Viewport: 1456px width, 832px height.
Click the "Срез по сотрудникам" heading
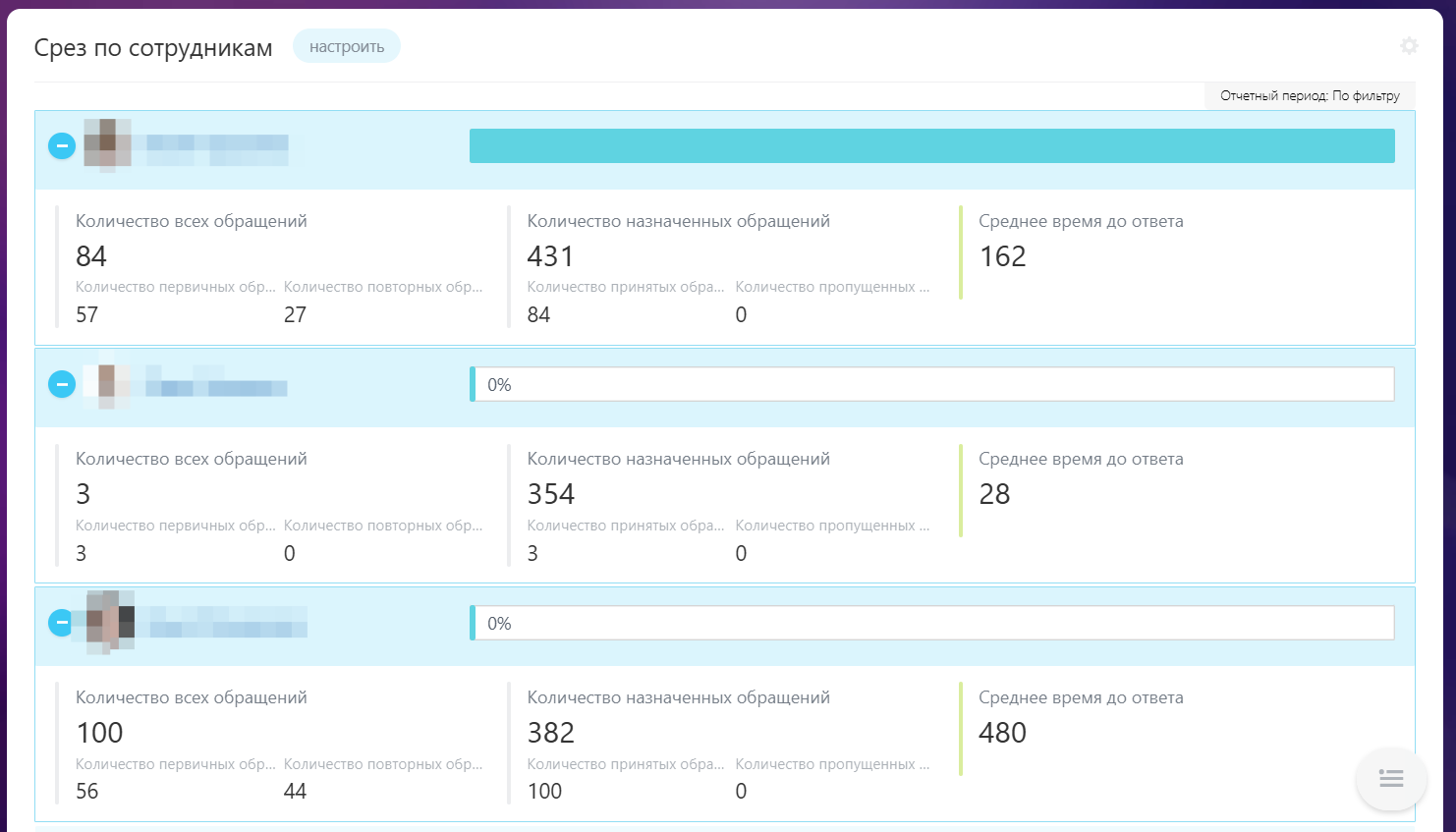point(153,48)
